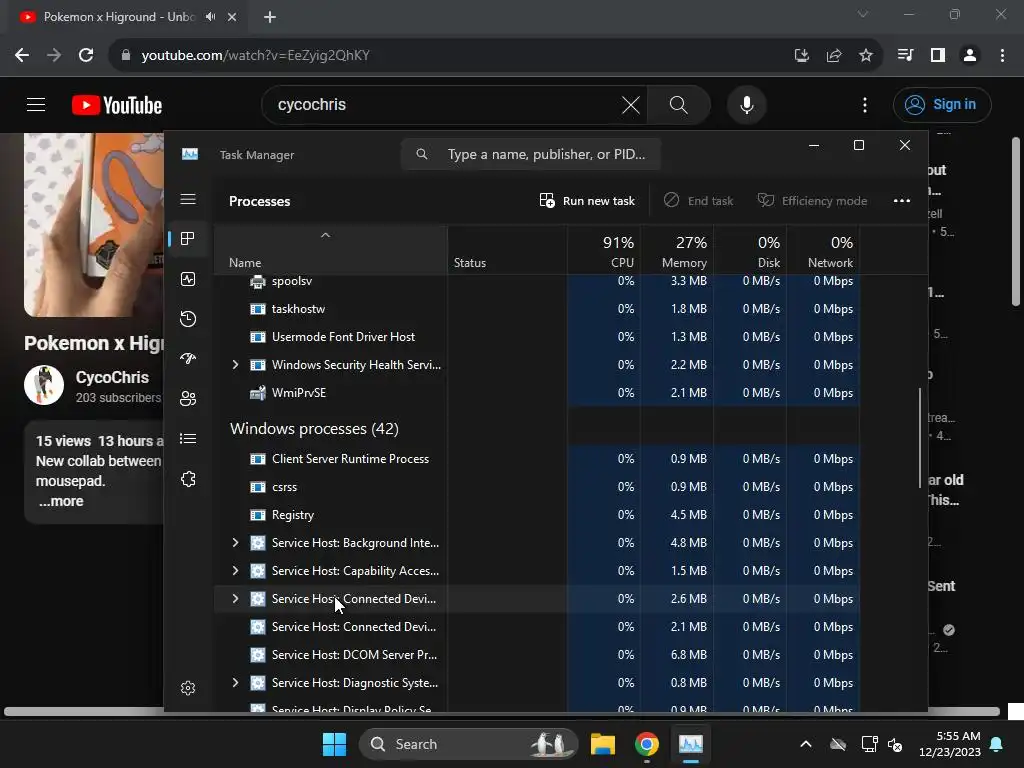
Task: Click YouTube search text field
Action: click(x=444, y=104)
